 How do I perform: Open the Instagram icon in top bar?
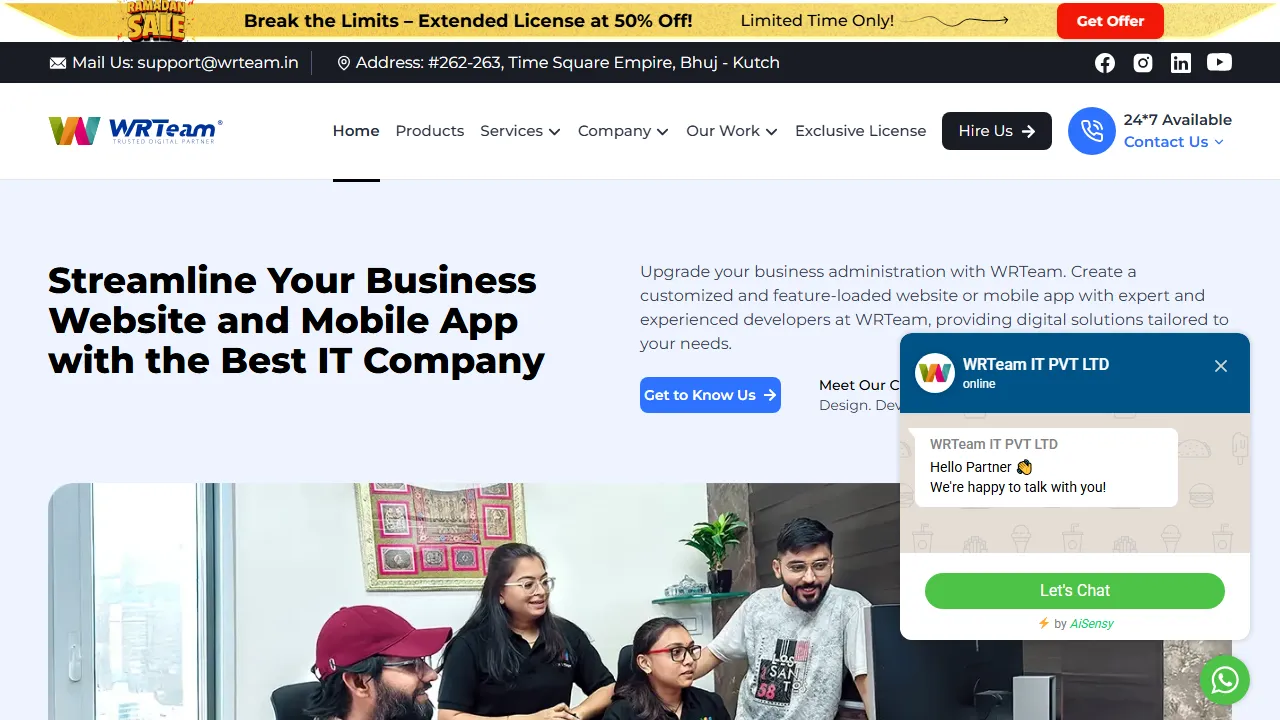pyautogui.click(x=1143, y=63)
